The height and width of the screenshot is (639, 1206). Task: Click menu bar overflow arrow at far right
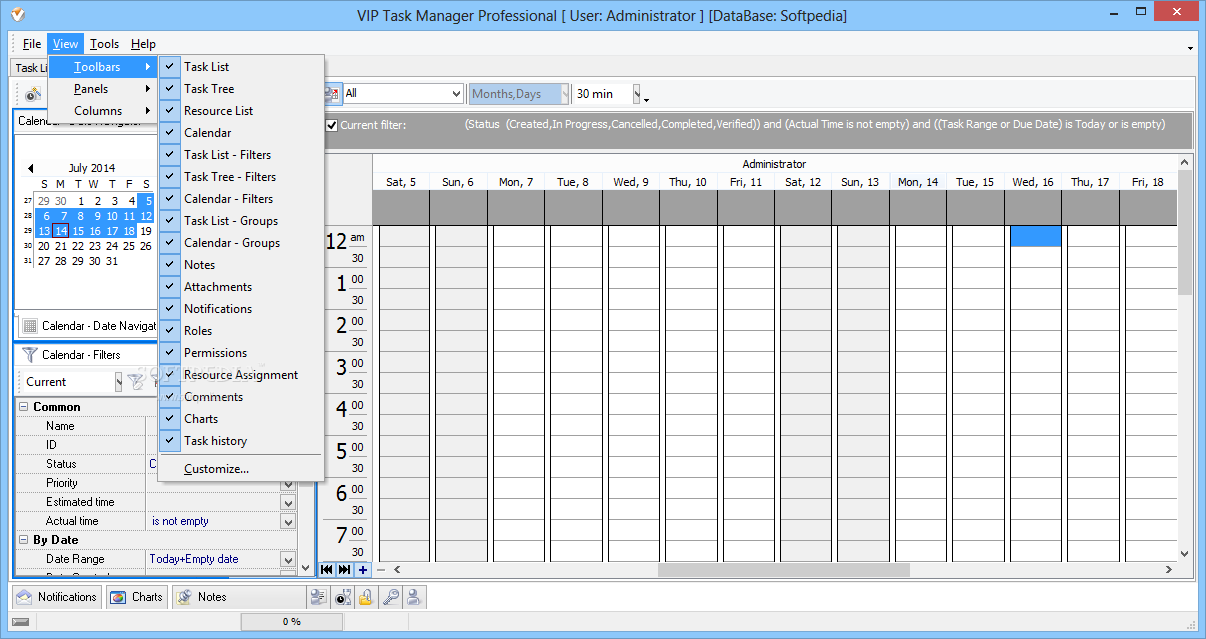(x=1190, y=48)
